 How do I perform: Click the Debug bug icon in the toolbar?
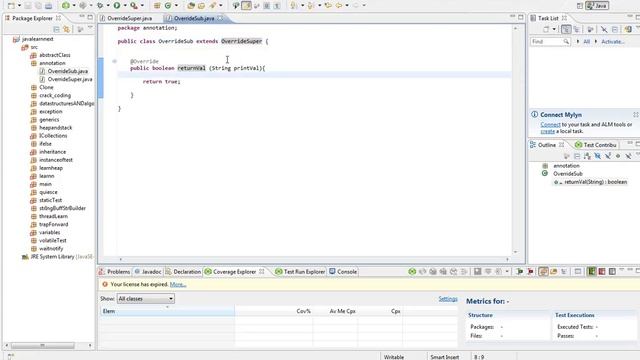[x=100, y=6]
